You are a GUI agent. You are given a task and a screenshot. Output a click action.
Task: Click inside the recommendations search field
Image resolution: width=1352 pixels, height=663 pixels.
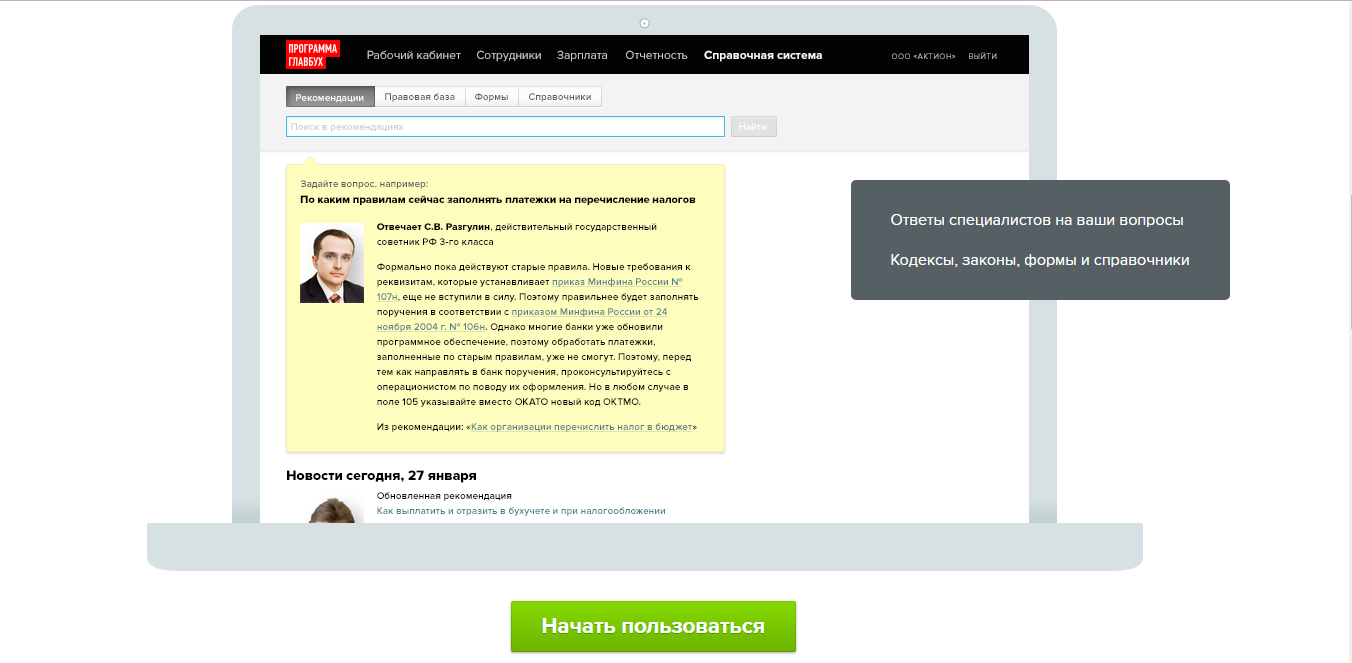[505, 126]
